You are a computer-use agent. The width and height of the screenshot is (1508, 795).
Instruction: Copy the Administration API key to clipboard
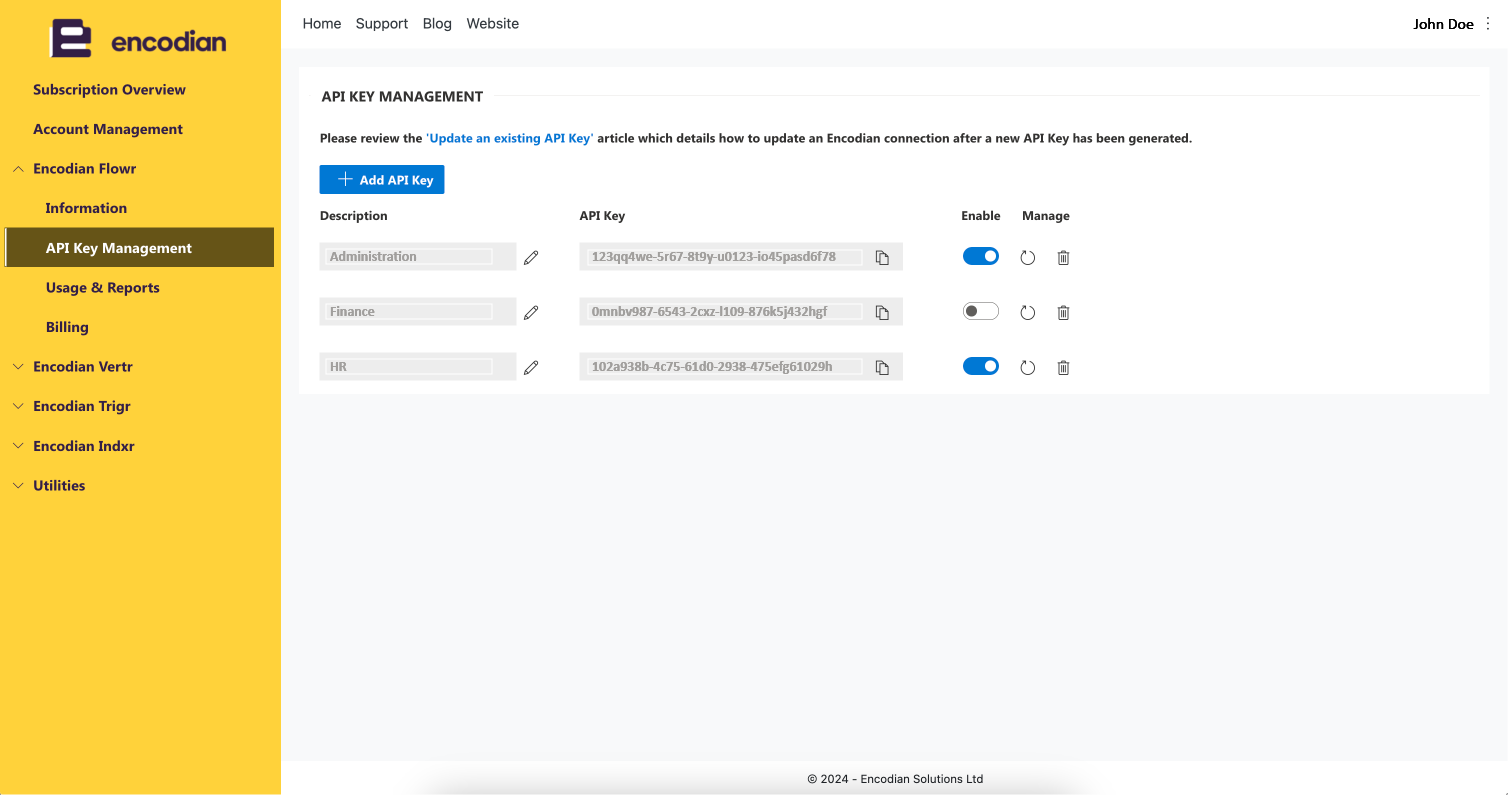[x=882, y=257]
